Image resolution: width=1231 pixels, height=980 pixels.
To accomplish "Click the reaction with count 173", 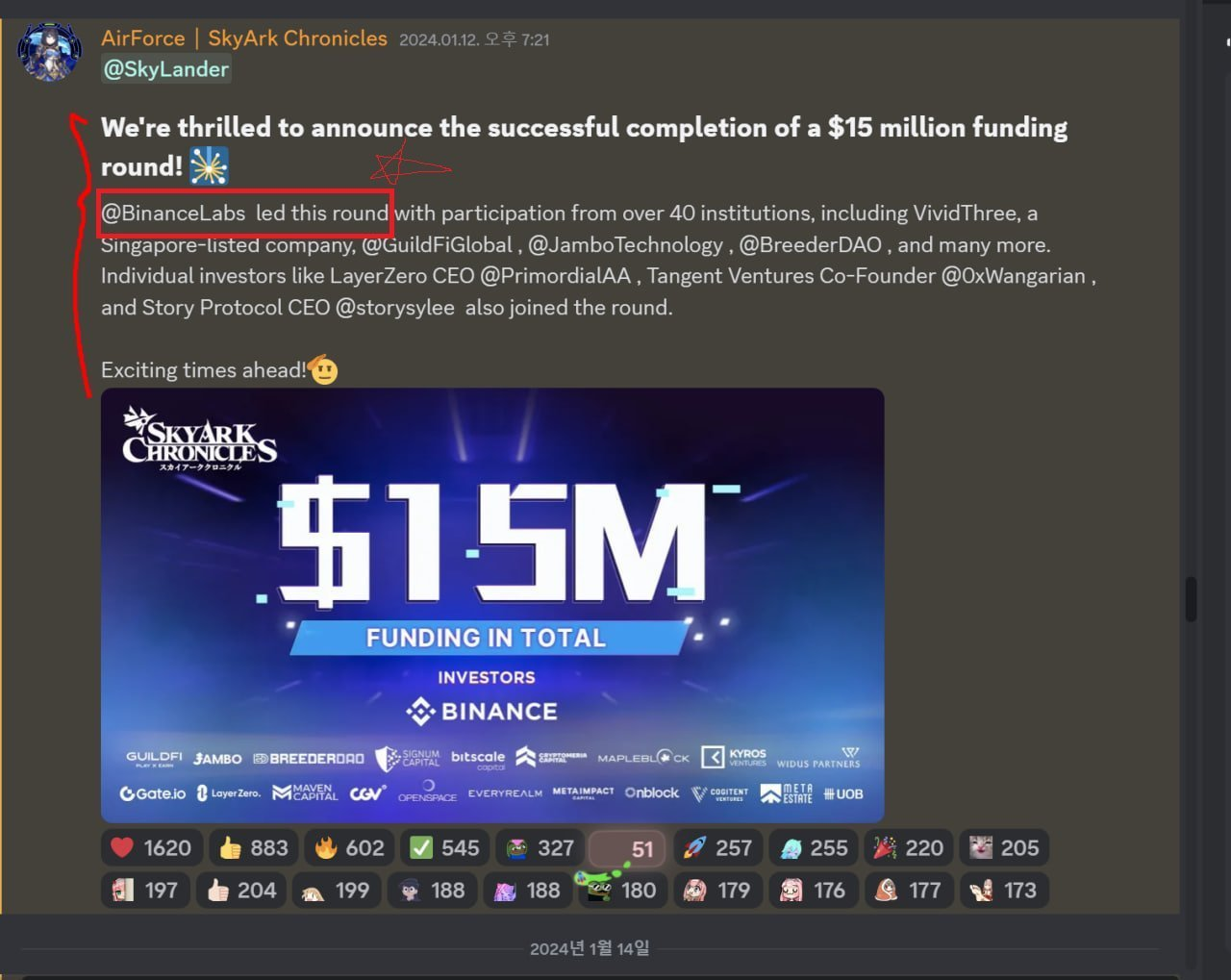I will pos(1004,890).
